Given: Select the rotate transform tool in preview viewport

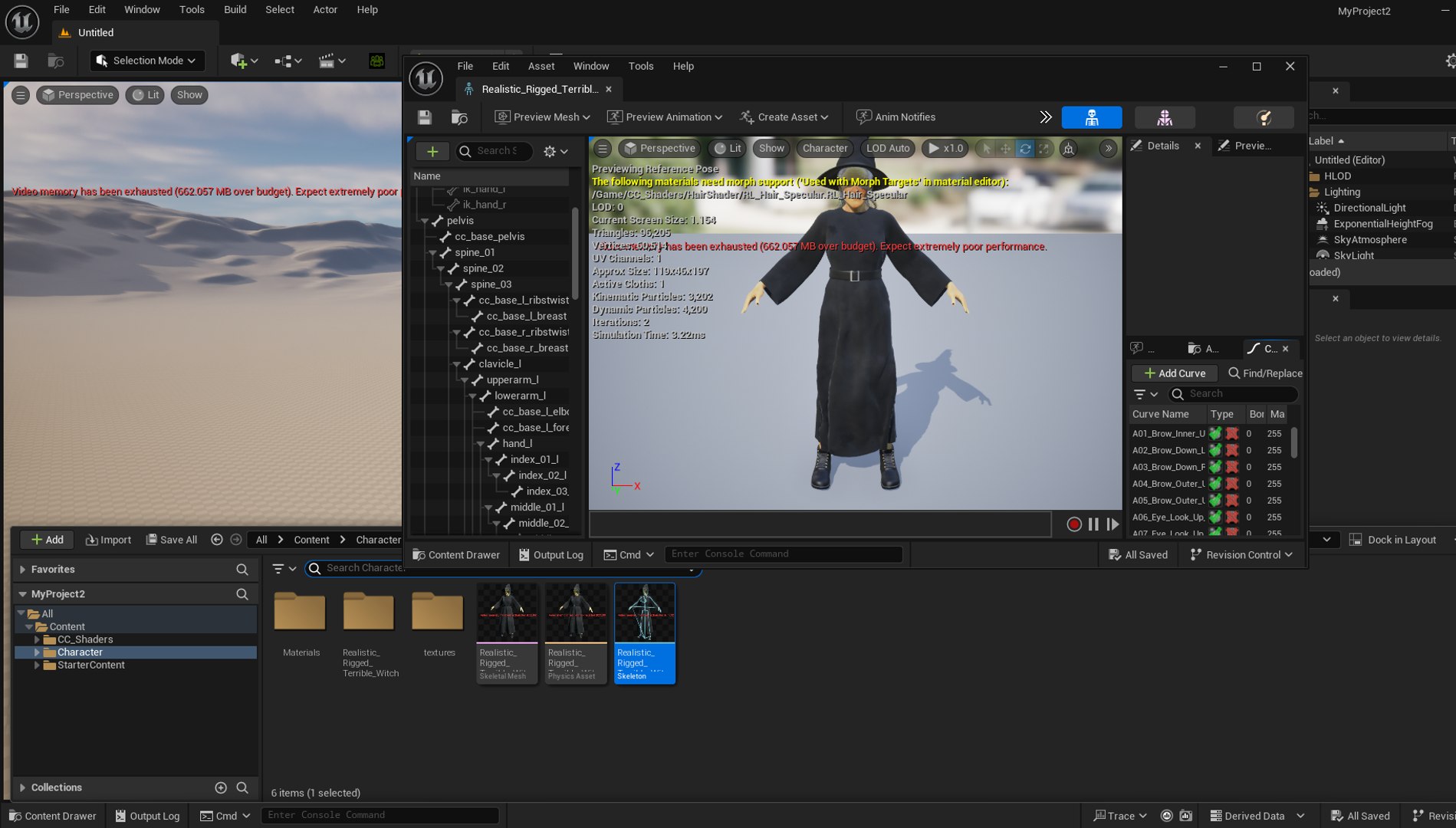Looking at the screenshot, I should (1024, 149).
